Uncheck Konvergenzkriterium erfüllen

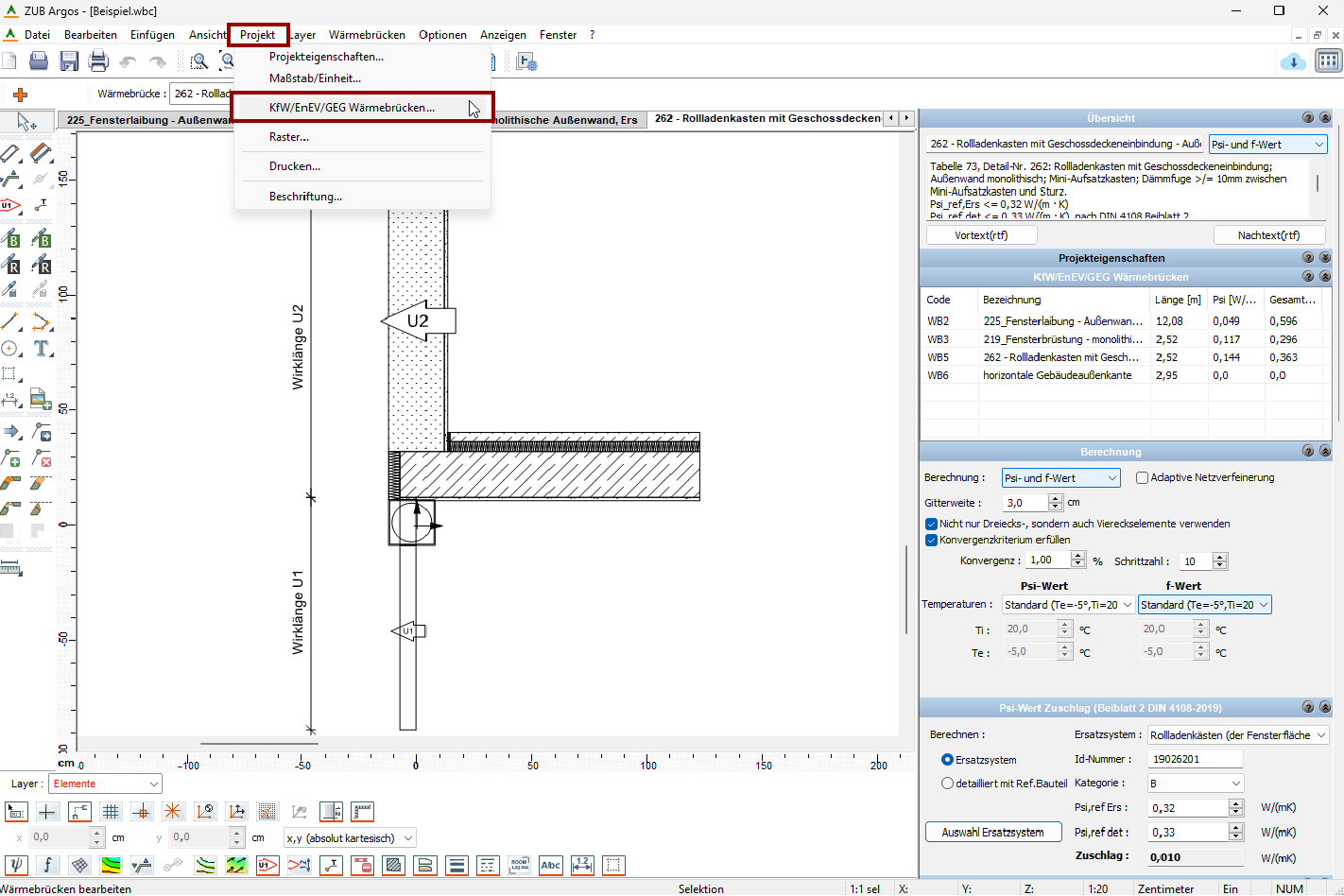pyautogui.click(x=931, y=541)
